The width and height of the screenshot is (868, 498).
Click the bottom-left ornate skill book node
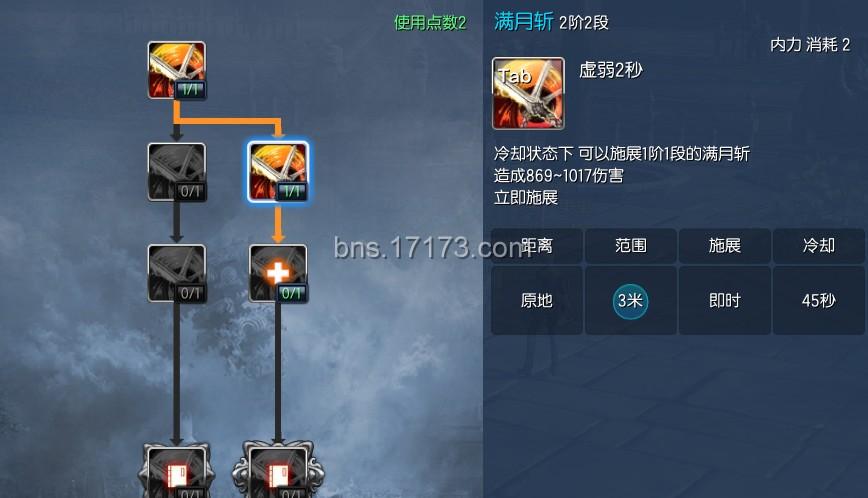(177, 471)
